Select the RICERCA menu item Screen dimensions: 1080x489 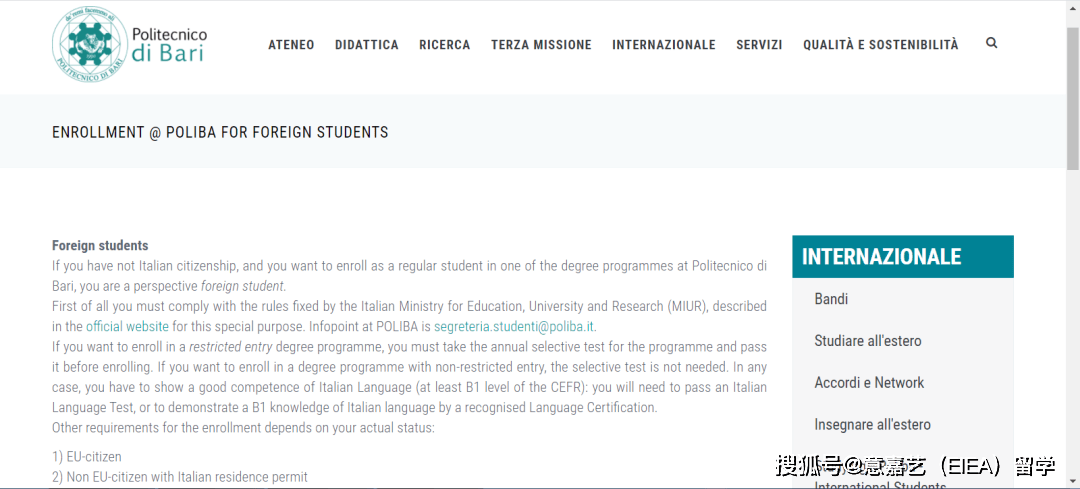click(445, 45)
